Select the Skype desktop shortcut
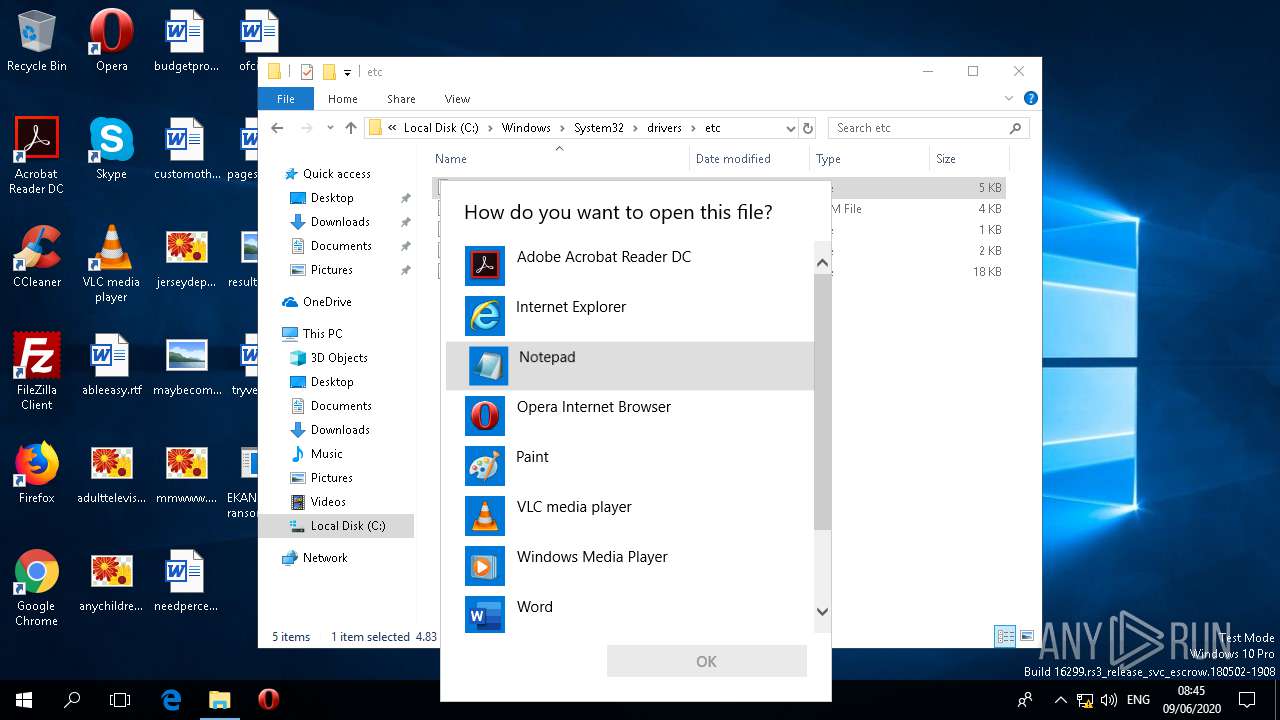 coord(111,148)
